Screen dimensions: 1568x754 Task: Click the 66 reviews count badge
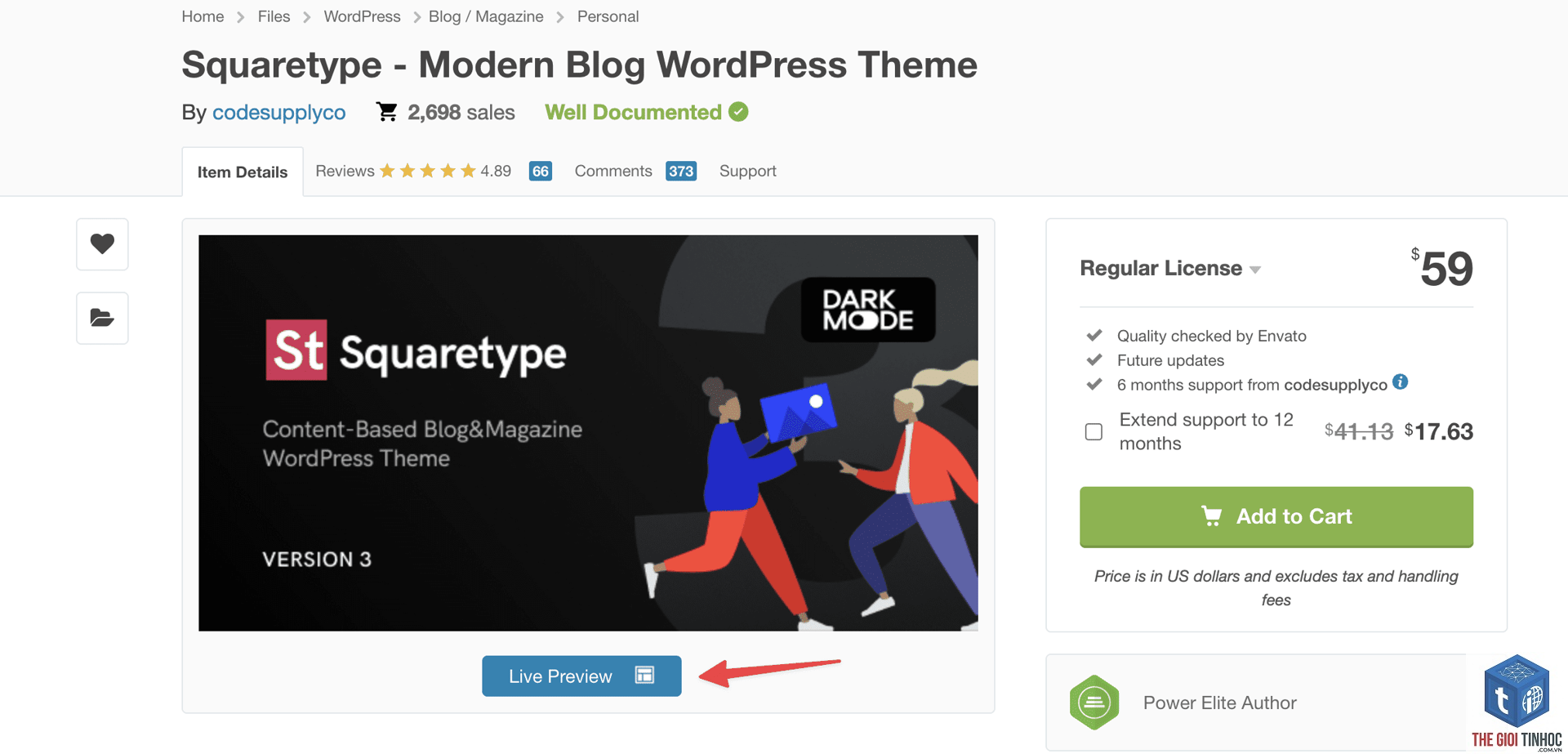tap(540, 171)
